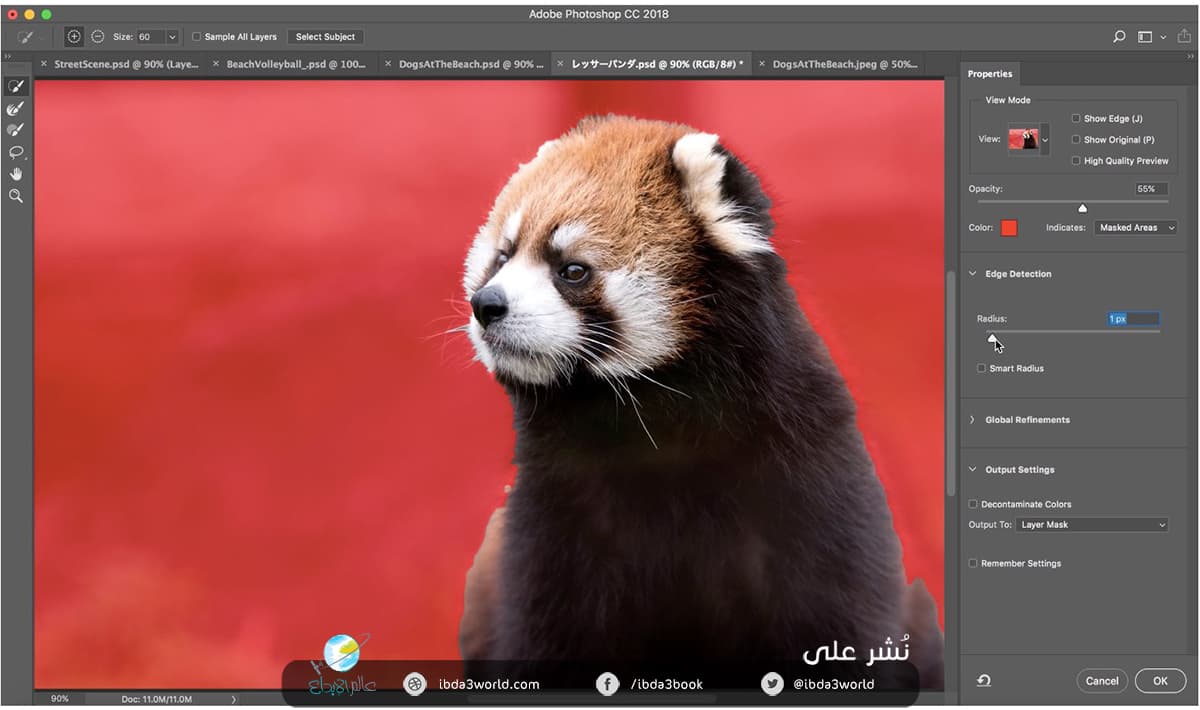Click the reset workspace arrow icon

(x=984, y=680)
